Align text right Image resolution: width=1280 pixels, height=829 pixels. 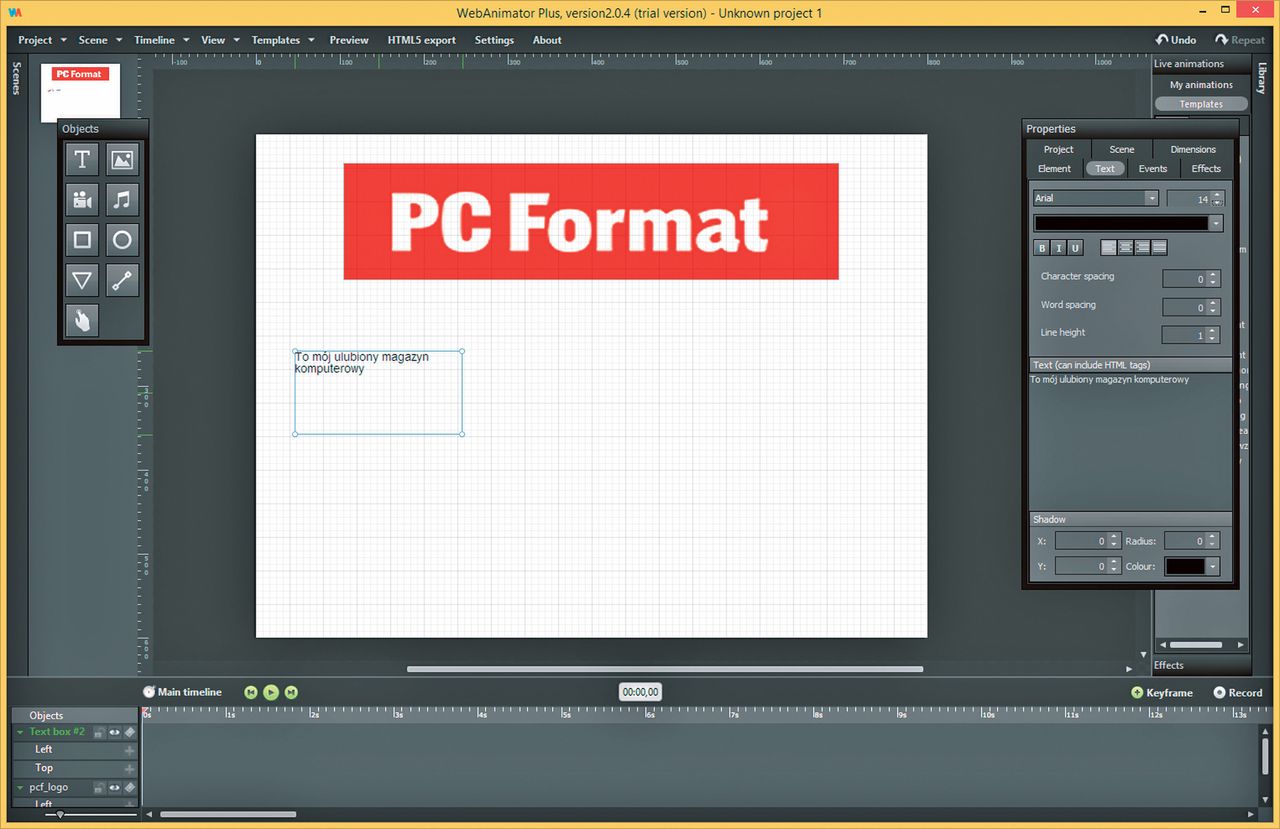coord(1143,248)
